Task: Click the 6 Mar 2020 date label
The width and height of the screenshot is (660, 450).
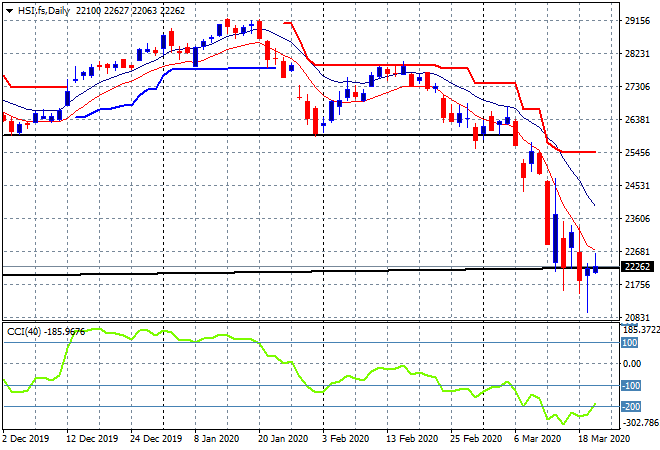Action: pos(537,439)
